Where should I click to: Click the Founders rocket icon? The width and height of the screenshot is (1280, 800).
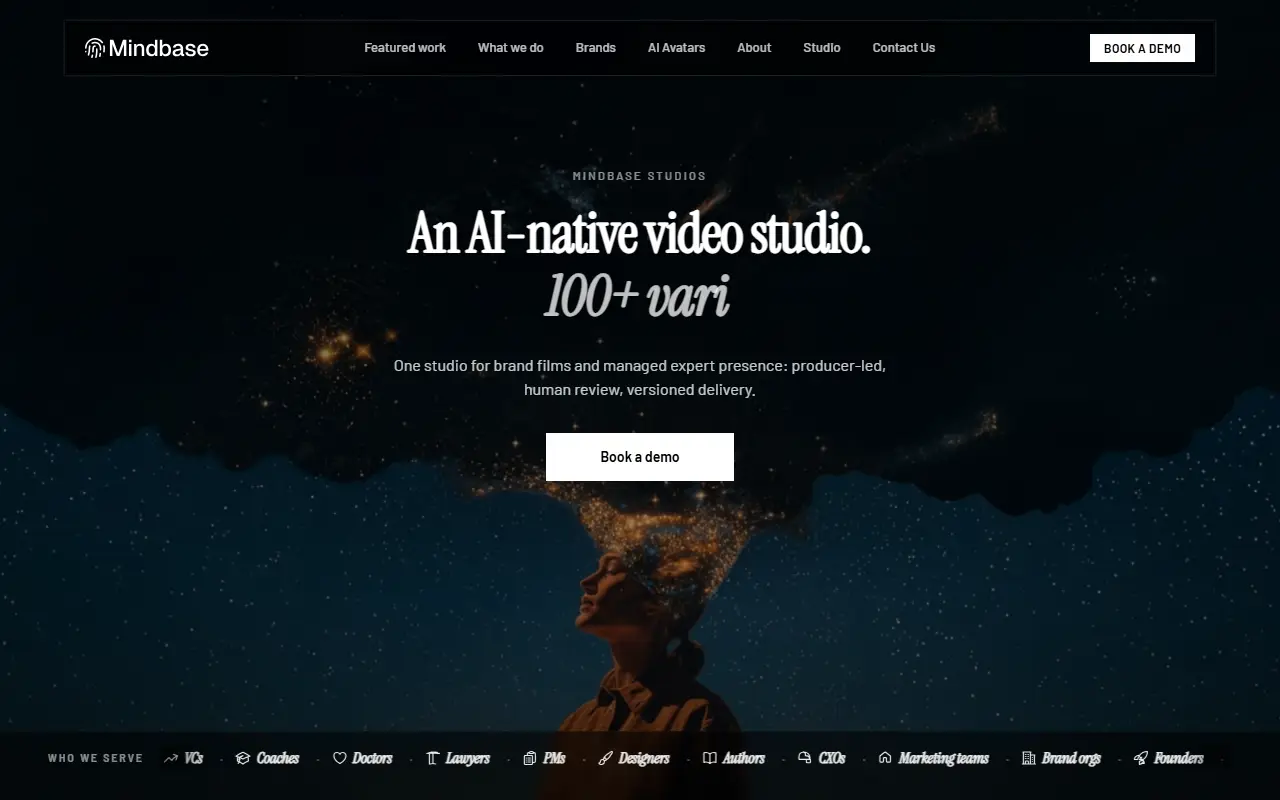click(1140, 759)
